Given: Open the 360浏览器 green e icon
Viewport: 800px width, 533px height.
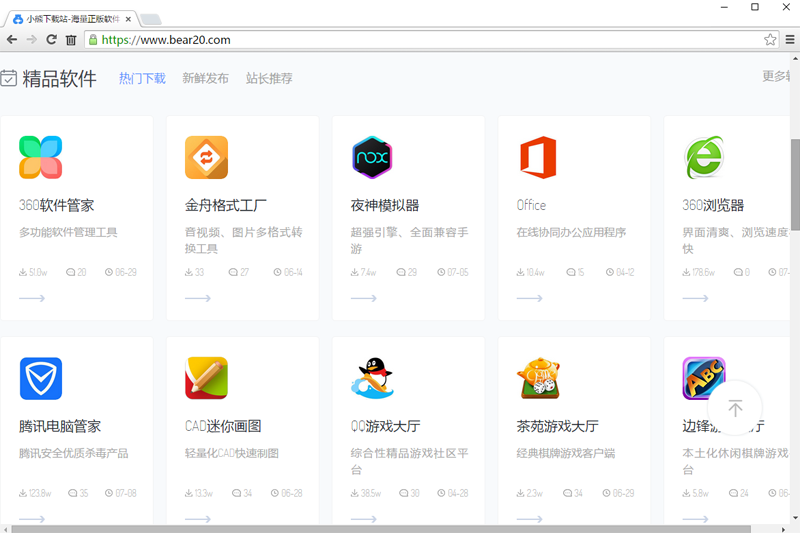Looking at the screenshot, I should coord(704,157).
